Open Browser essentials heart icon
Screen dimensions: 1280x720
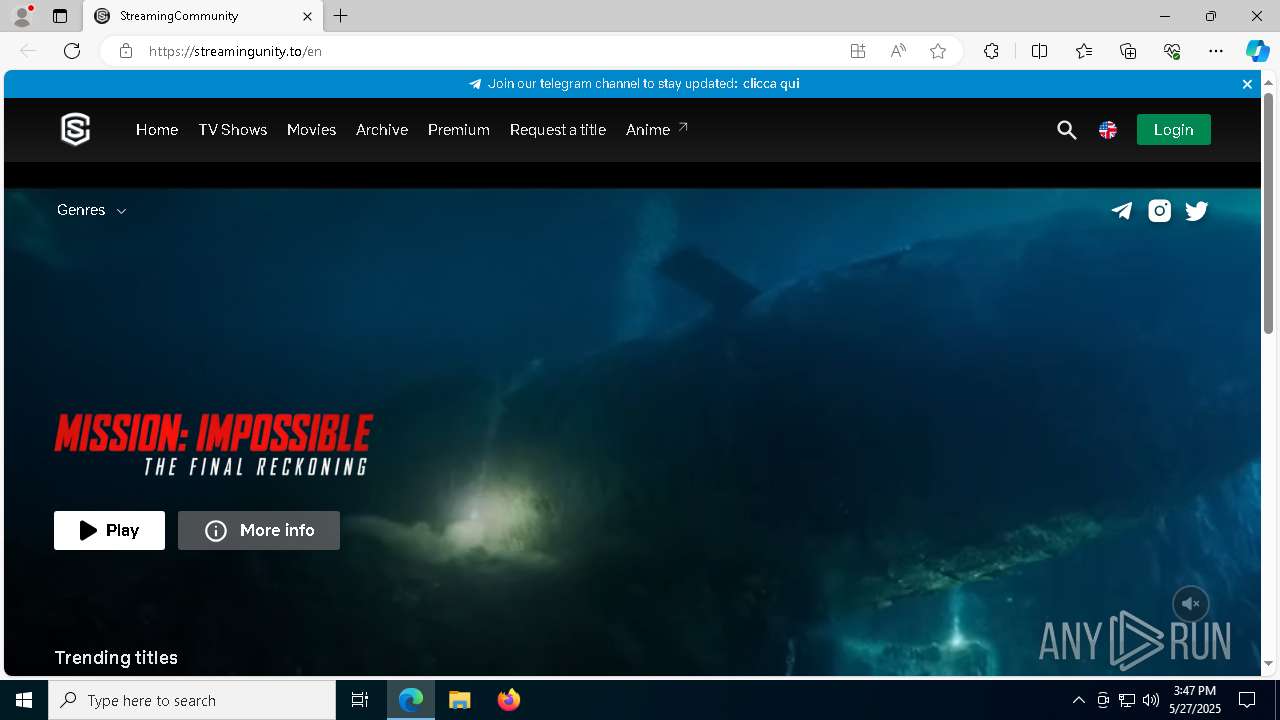pos(1172,51)
